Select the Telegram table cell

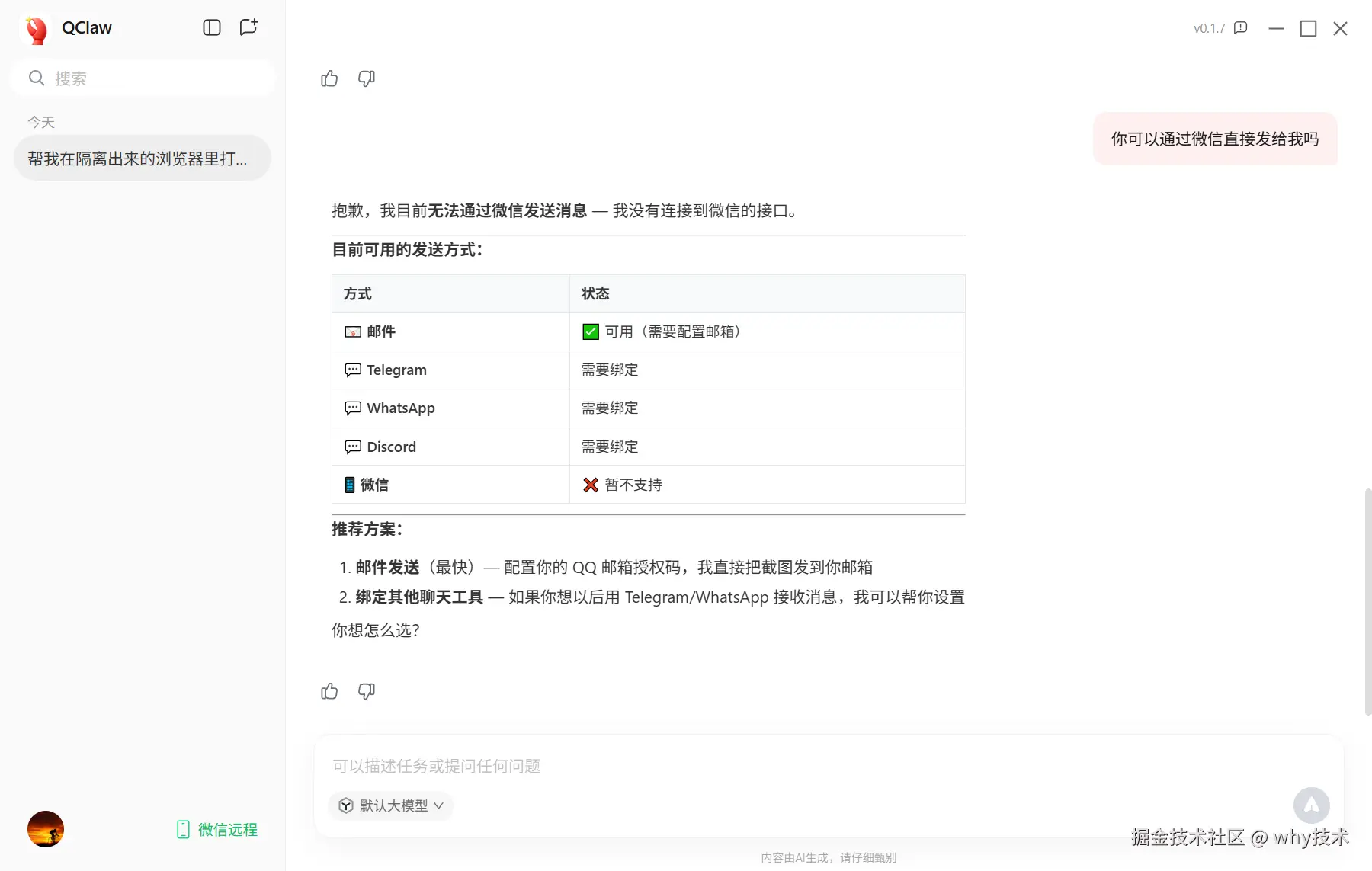[450, 370]
